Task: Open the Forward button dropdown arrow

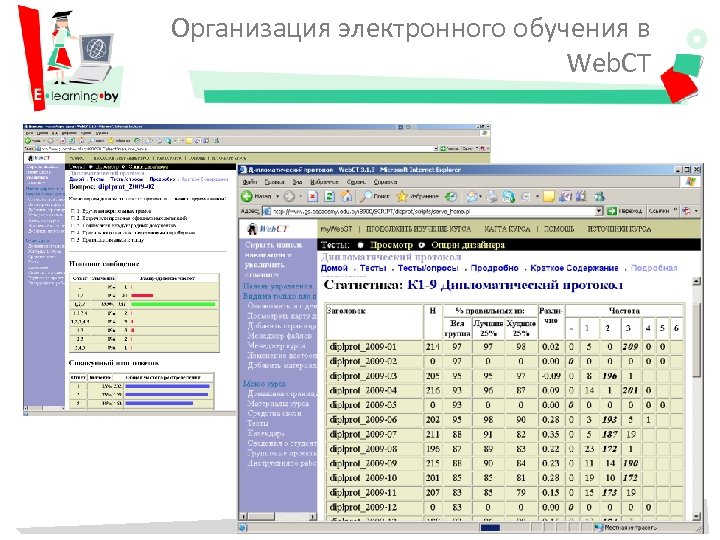Action: click(300, 197)
